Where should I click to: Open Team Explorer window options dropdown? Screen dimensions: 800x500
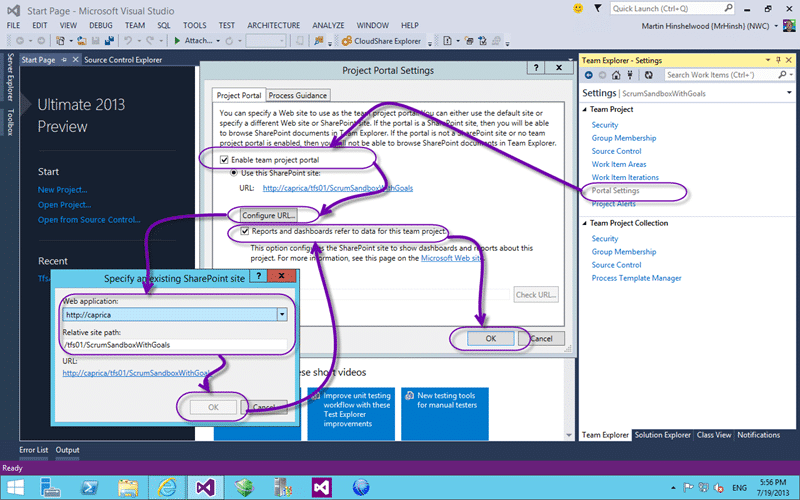[x=768, y=60]
